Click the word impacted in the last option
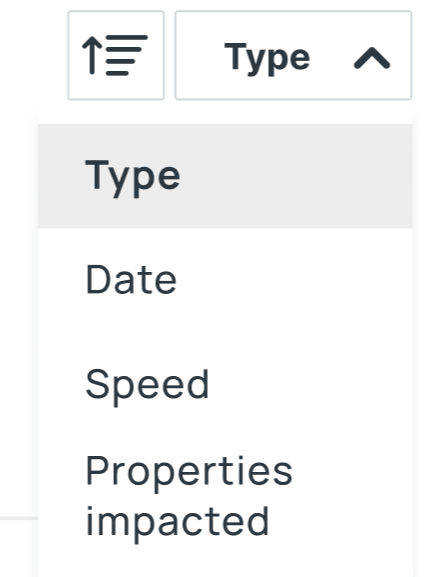 coord(177,522)
